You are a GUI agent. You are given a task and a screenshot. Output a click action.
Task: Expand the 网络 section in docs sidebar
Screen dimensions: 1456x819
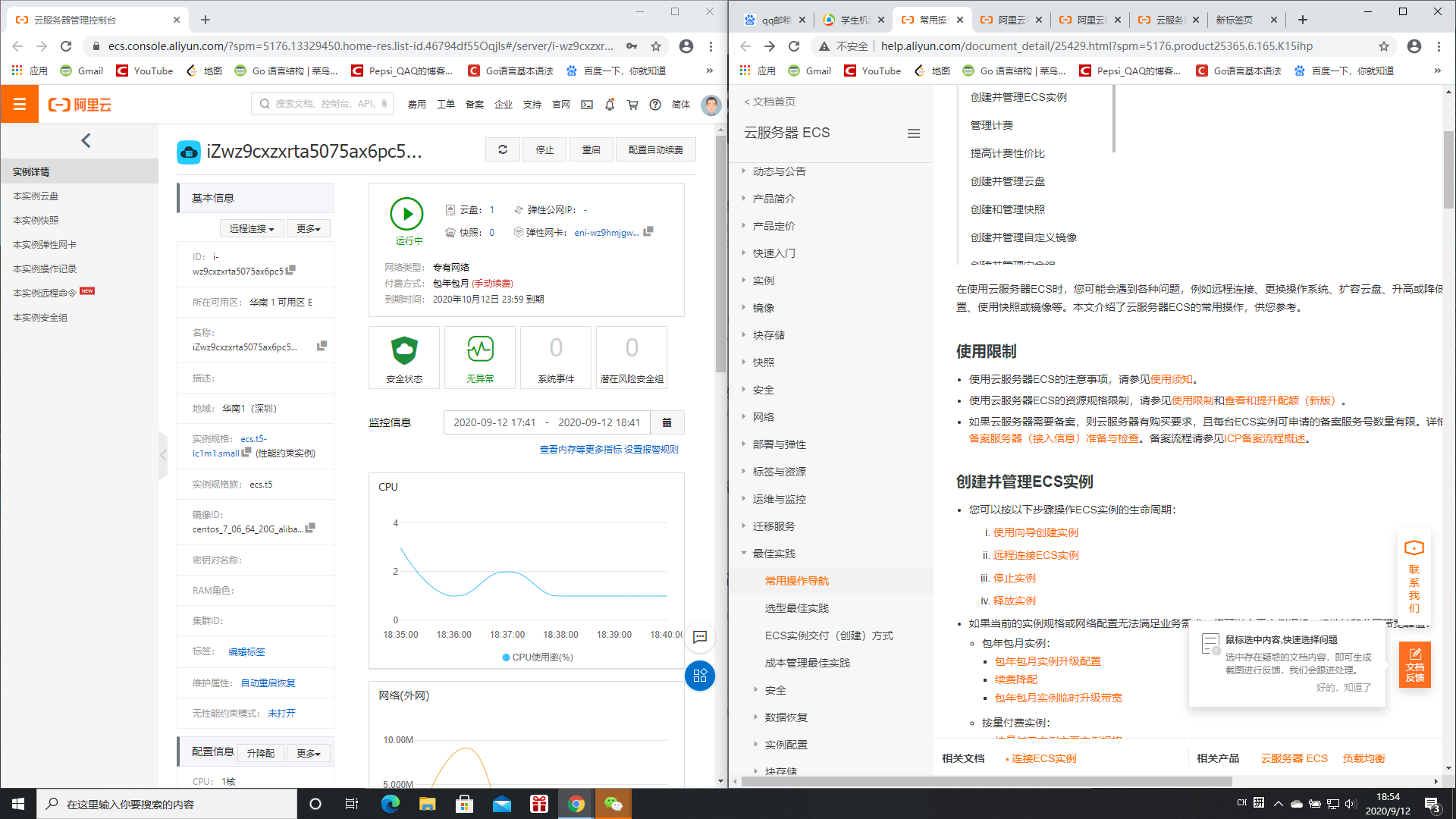[763, 416]
